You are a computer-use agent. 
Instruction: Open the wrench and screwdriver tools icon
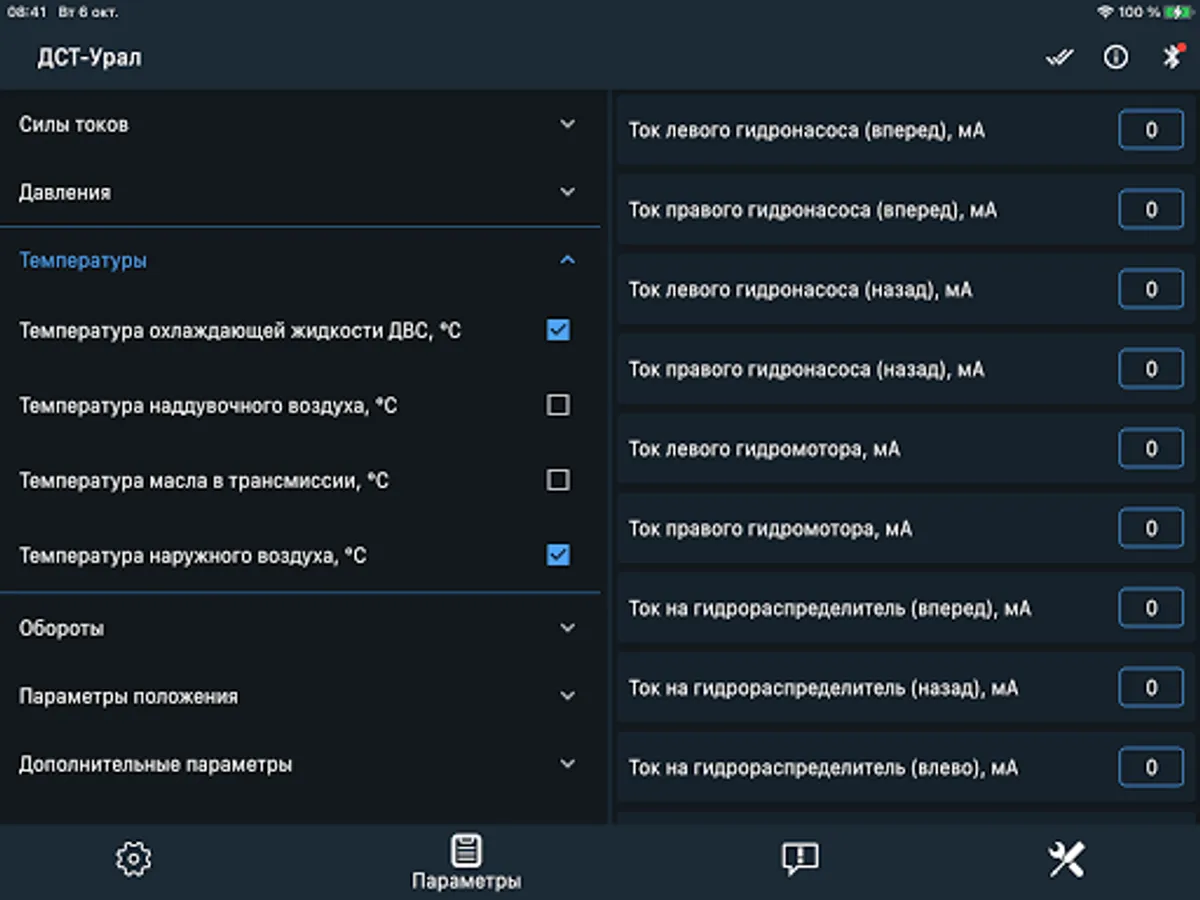1066,859
